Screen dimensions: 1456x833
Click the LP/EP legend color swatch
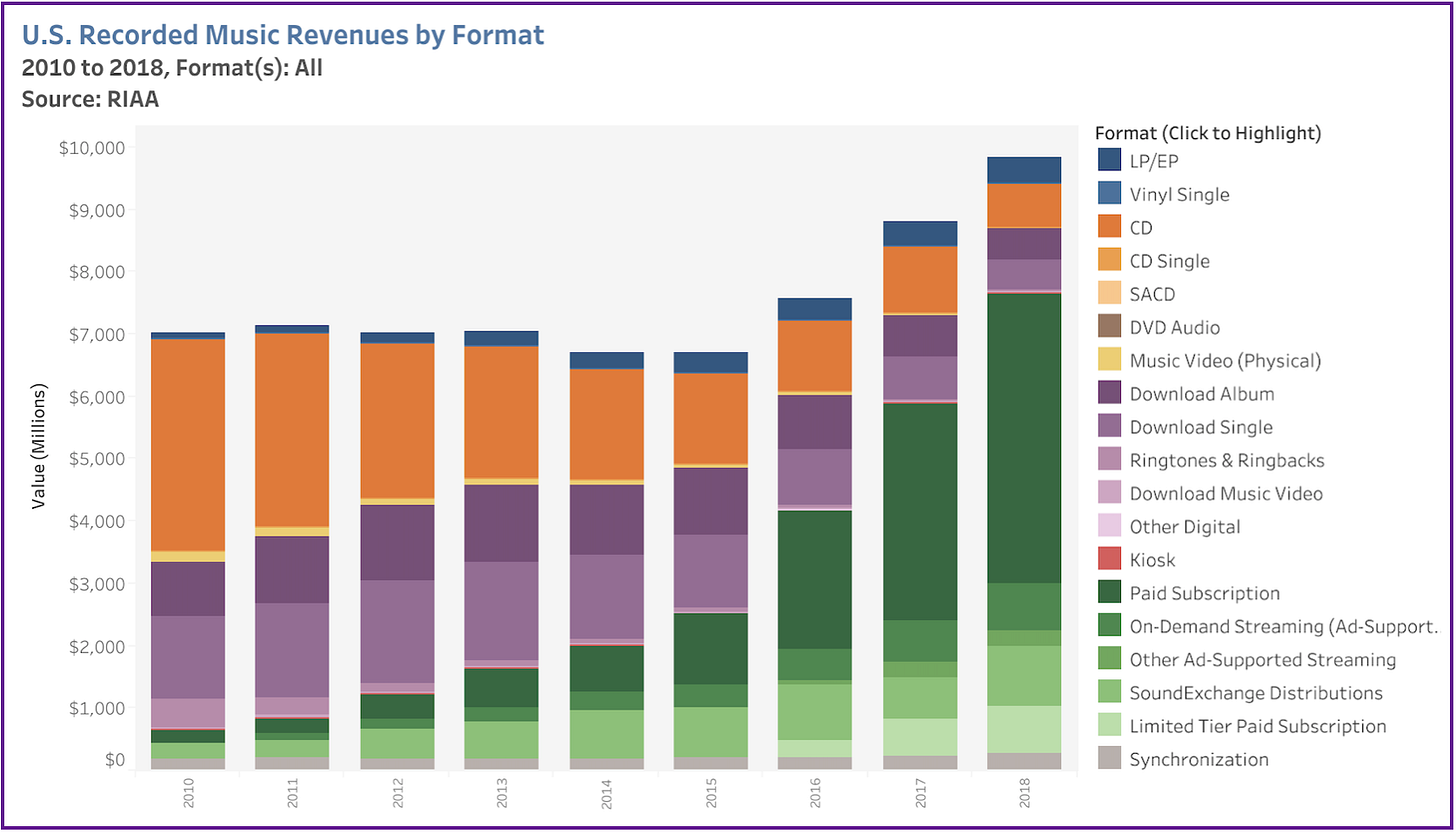click(x=1109, y=161)
